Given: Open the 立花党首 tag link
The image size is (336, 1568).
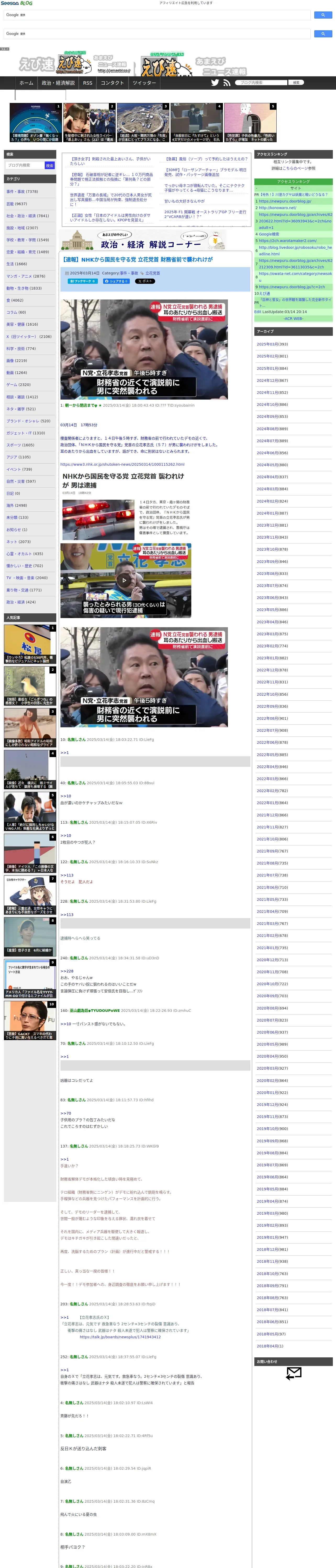Looking at the screenshot, I should [153, 273].
